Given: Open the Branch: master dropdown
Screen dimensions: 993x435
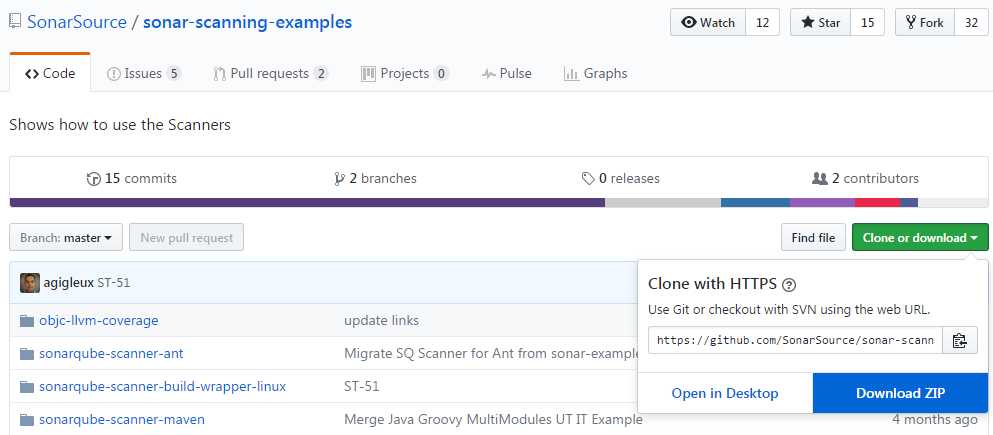Looking at the screenshot, I should tap(66, 237).
